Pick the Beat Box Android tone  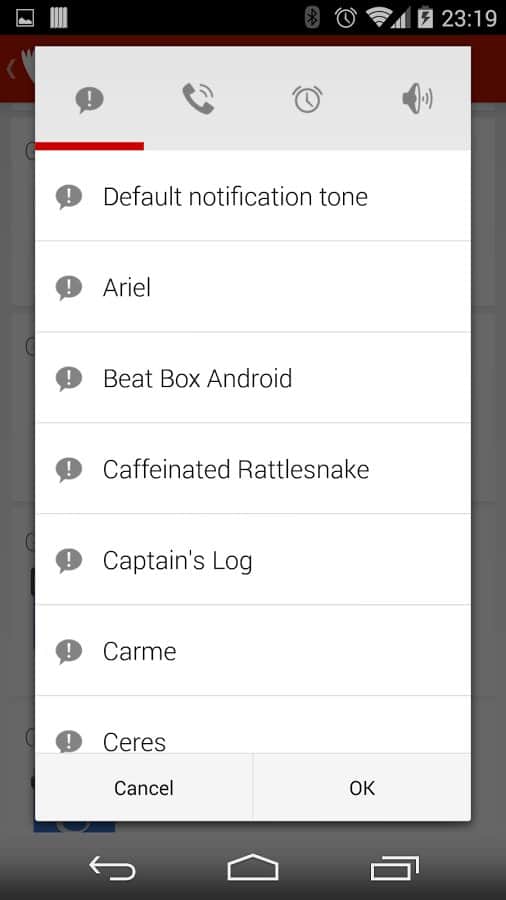(253, 378)
